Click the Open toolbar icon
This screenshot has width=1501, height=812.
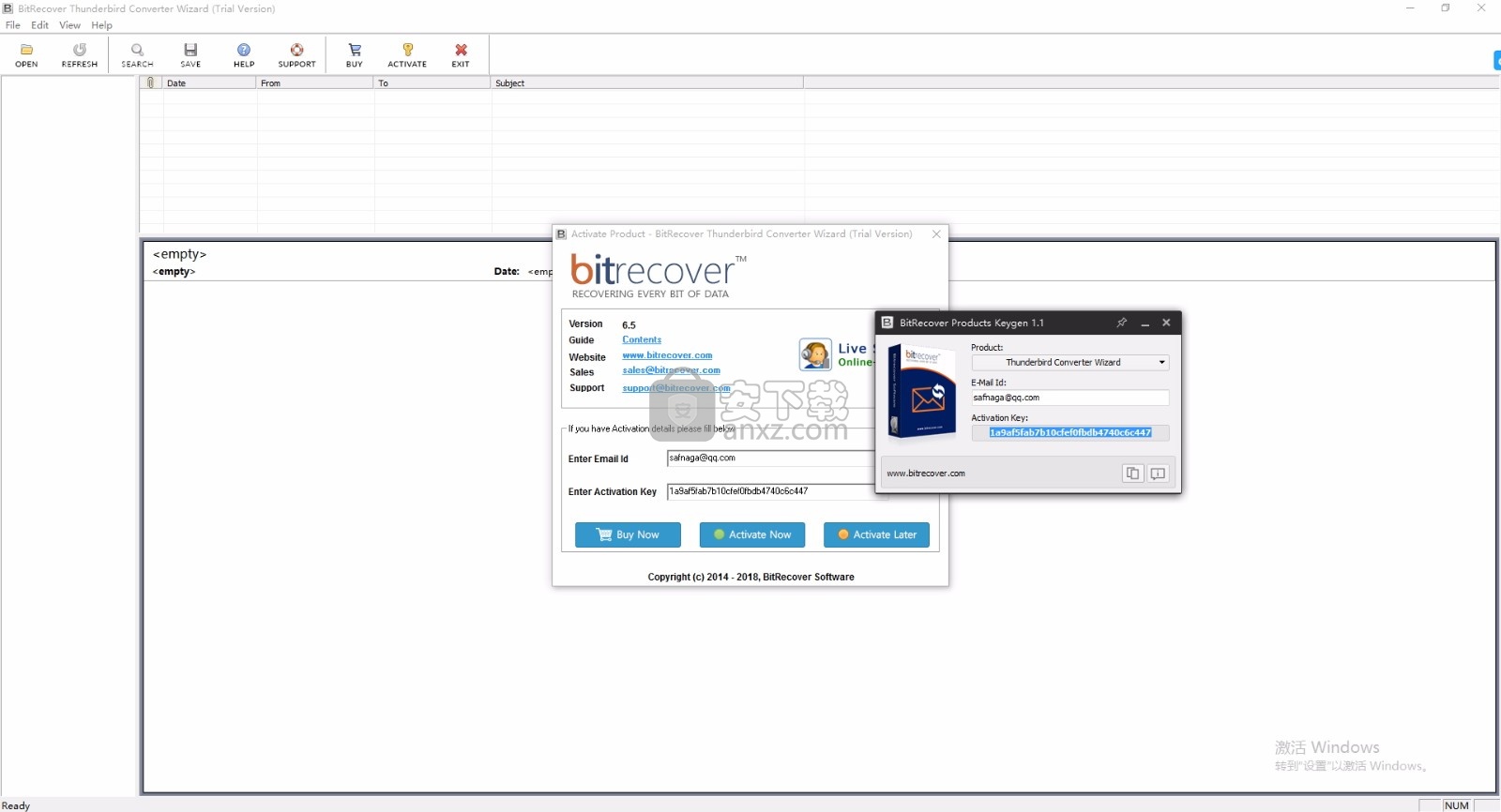tap(26, 54)
